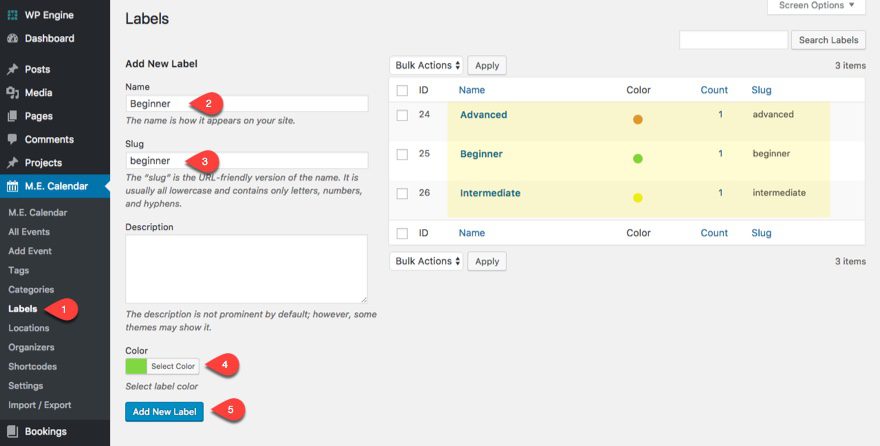Click the Pages icon in sidebar
This screenshot has height=446, width=880.
point(12,116)
